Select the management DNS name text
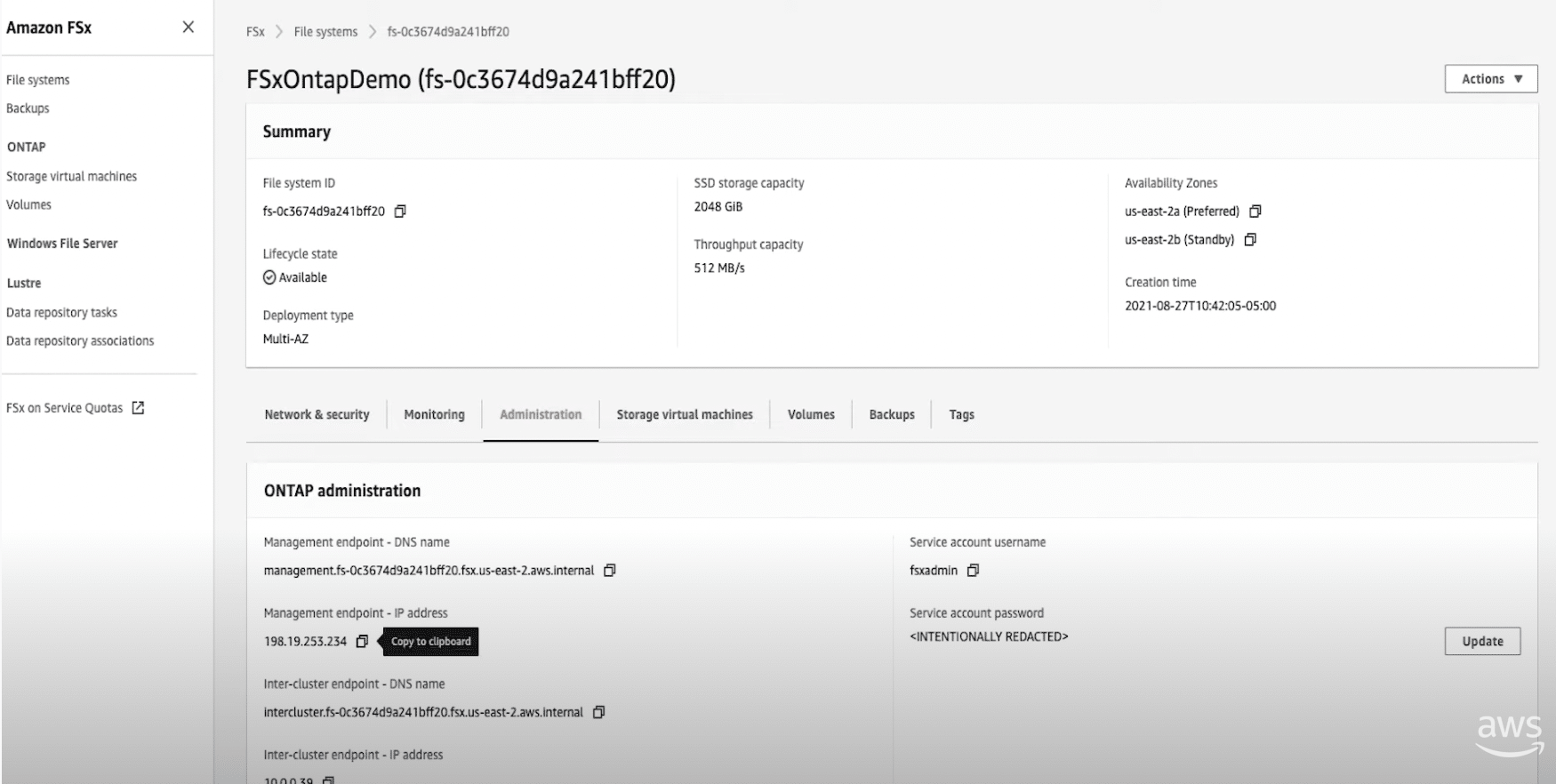 tap(429, 571)
